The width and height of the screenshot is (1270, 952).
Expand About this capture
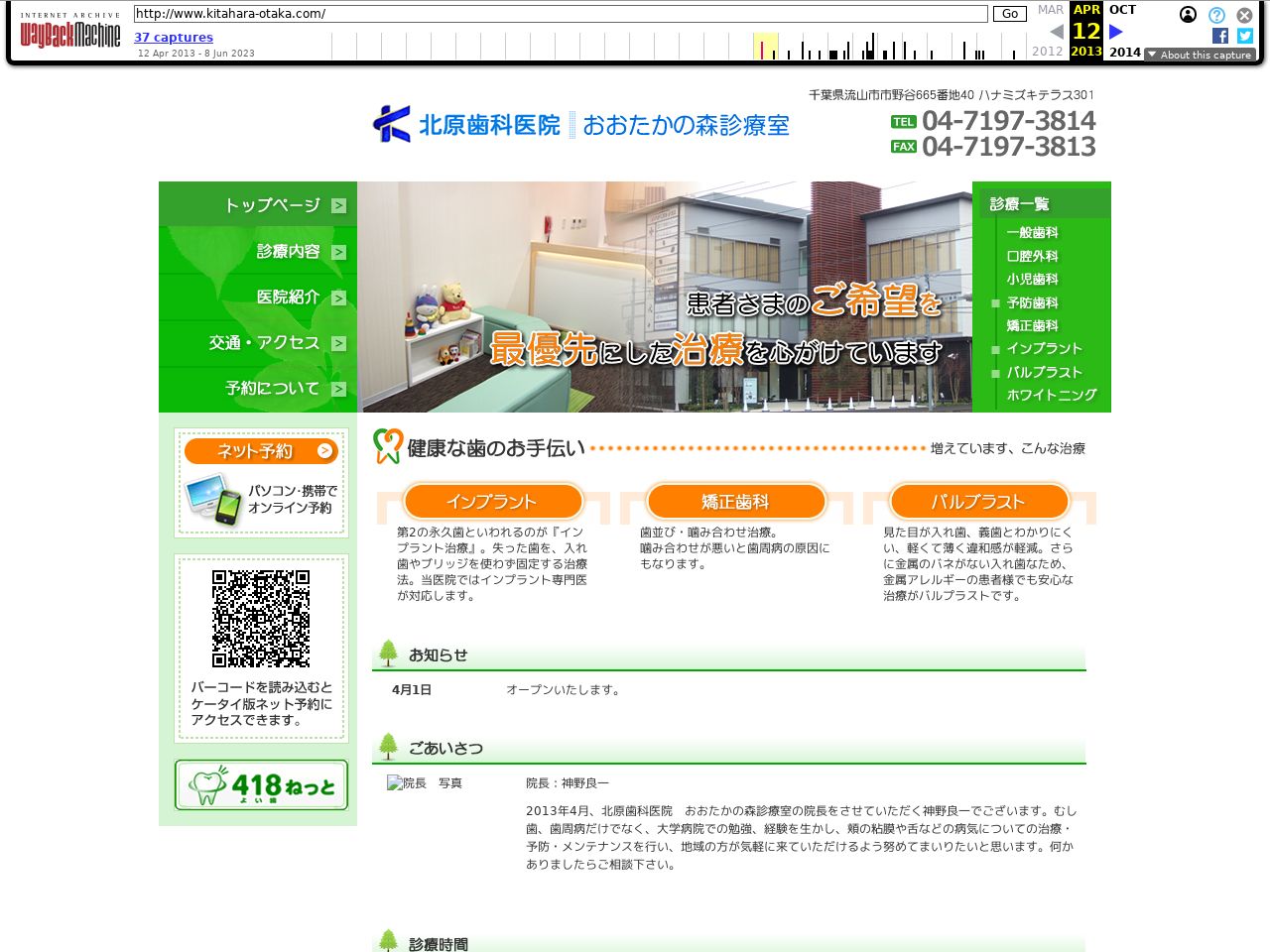[1200, 55]
